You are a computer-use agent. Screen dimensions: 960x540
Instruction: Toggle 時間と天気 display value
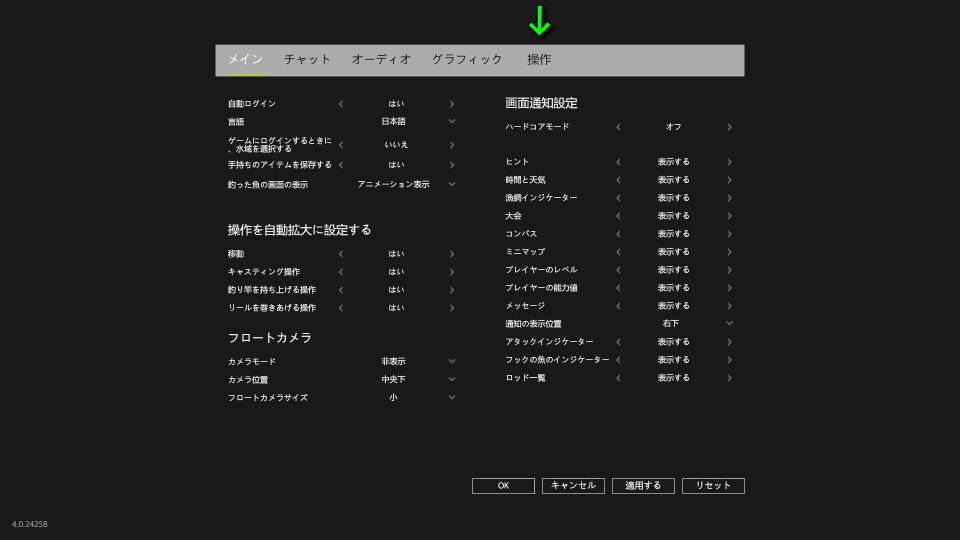[x=673, y=180]
